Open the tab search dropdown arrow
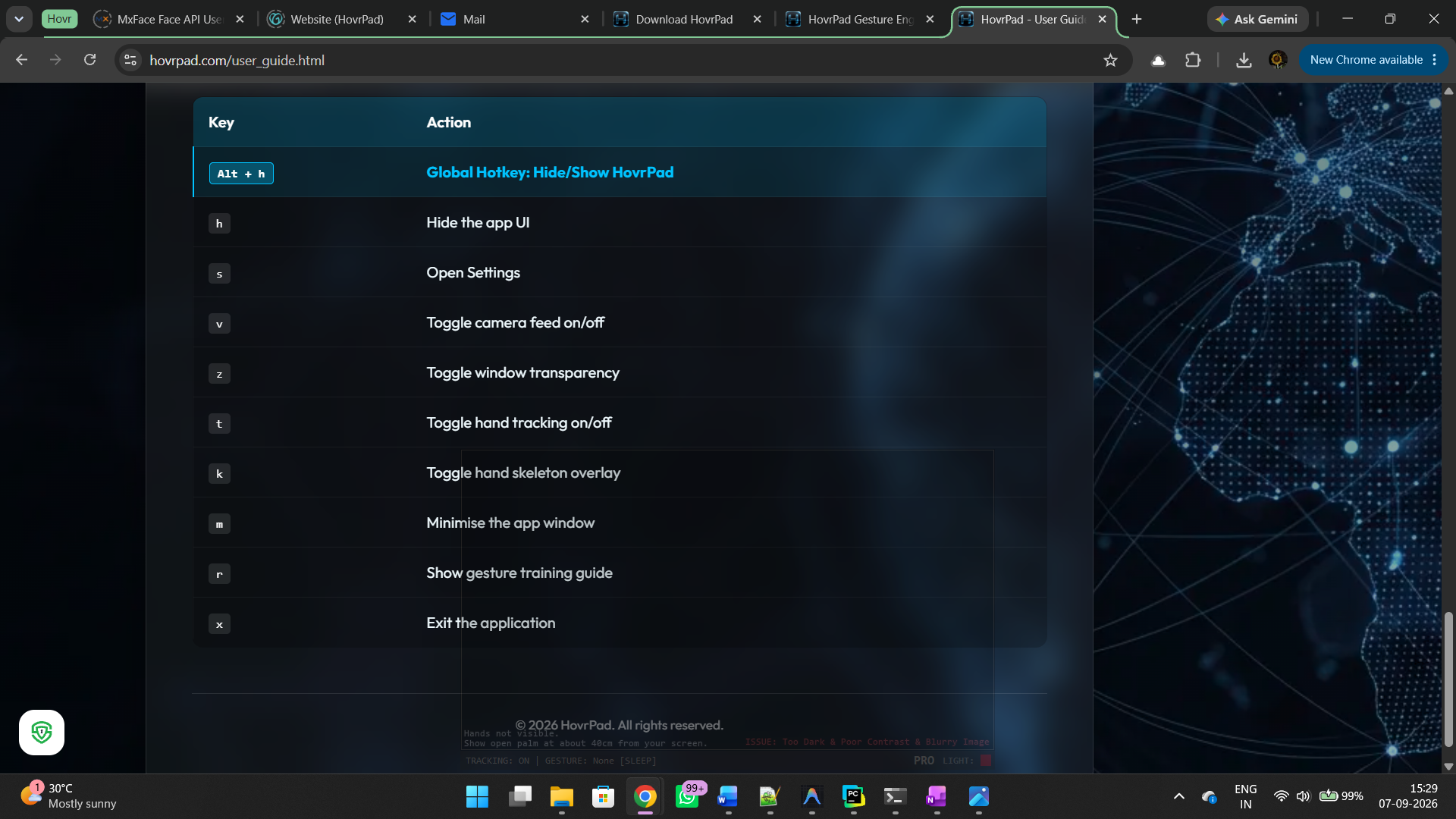The height and width of the screenshot is (819, 1456). click(19, 19)
